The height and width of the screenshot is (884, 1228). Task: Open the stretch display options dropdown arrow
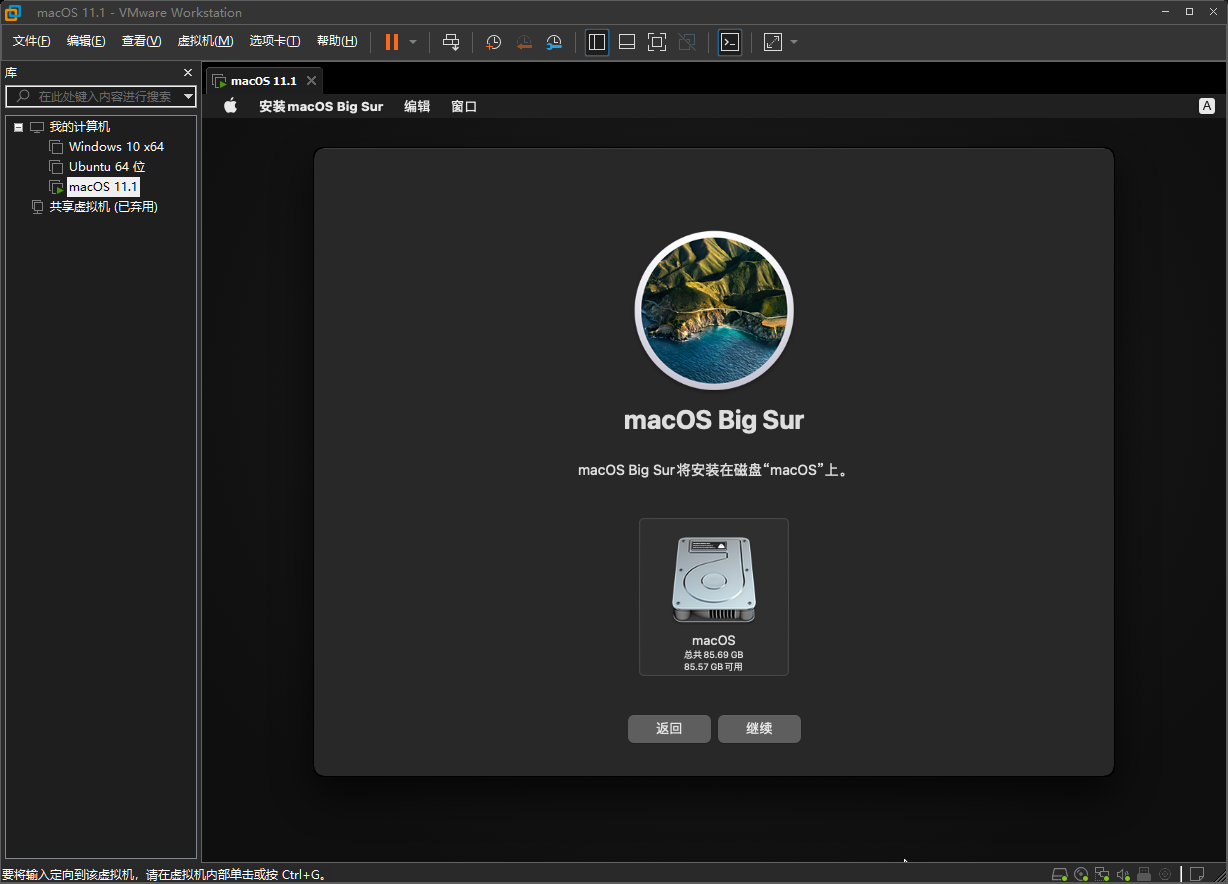[794, 42]
